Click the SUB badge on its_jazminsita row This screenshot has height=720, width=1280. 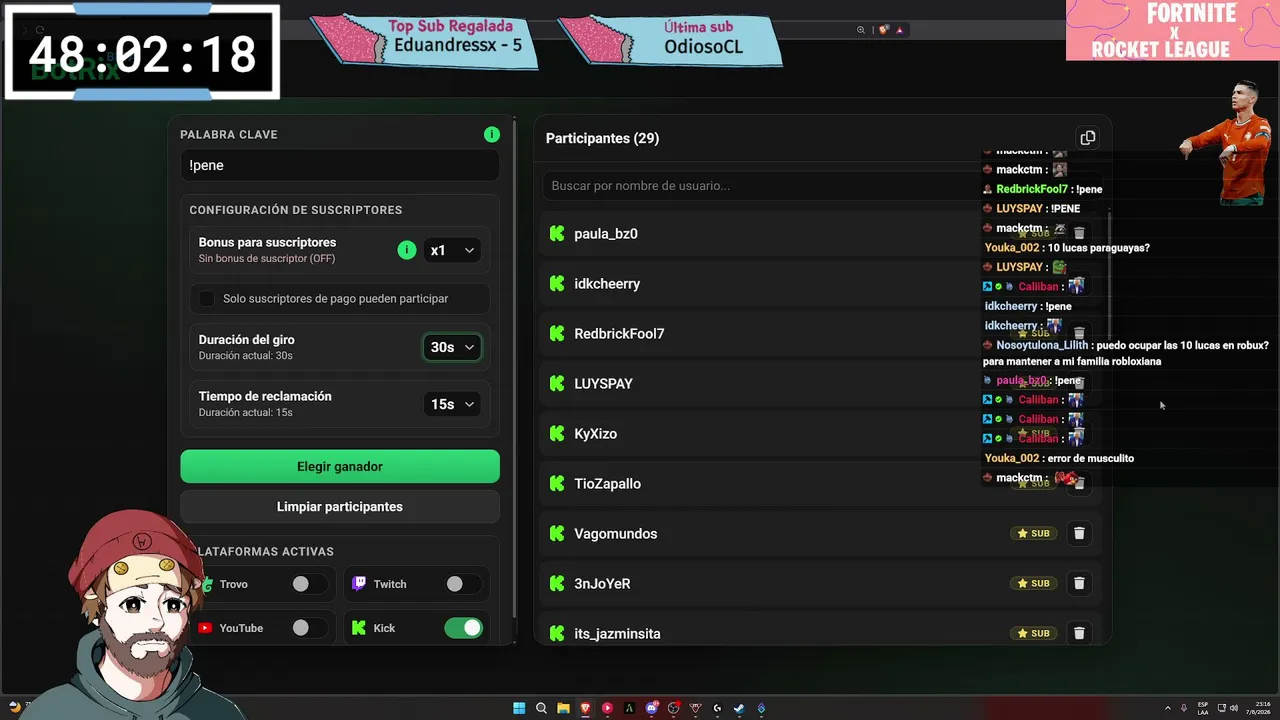(1033, 633)
